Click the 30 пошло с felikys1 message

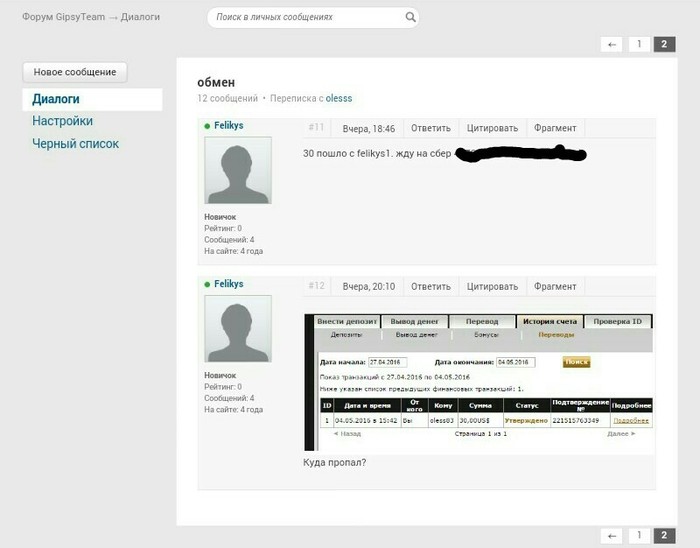pyautogui.click(x=377, y=154)
